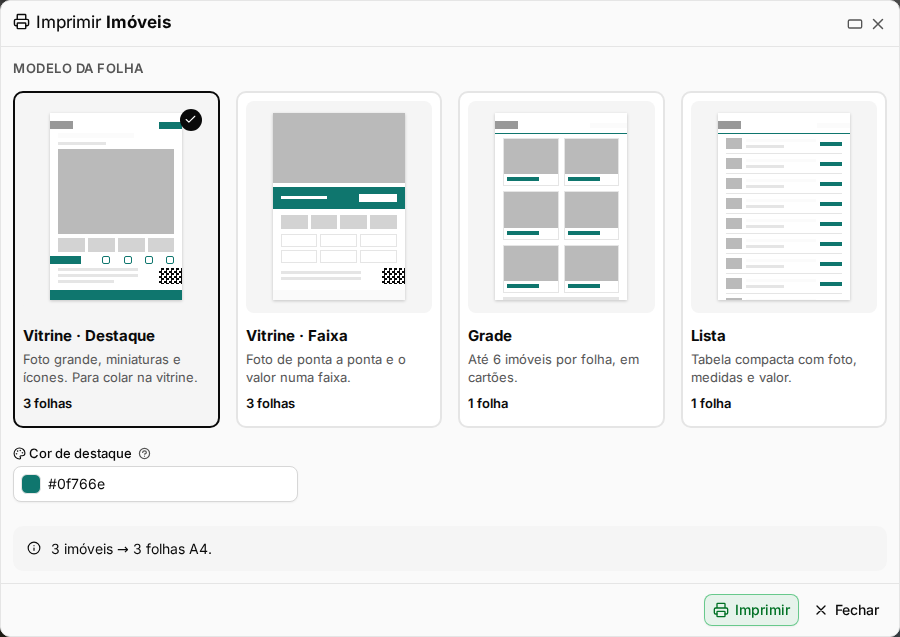Viewport: 900px width, 637px height.
Task: Click 'Foto grande, miniaturas e ícones' description
Action: tap(110, 368)
